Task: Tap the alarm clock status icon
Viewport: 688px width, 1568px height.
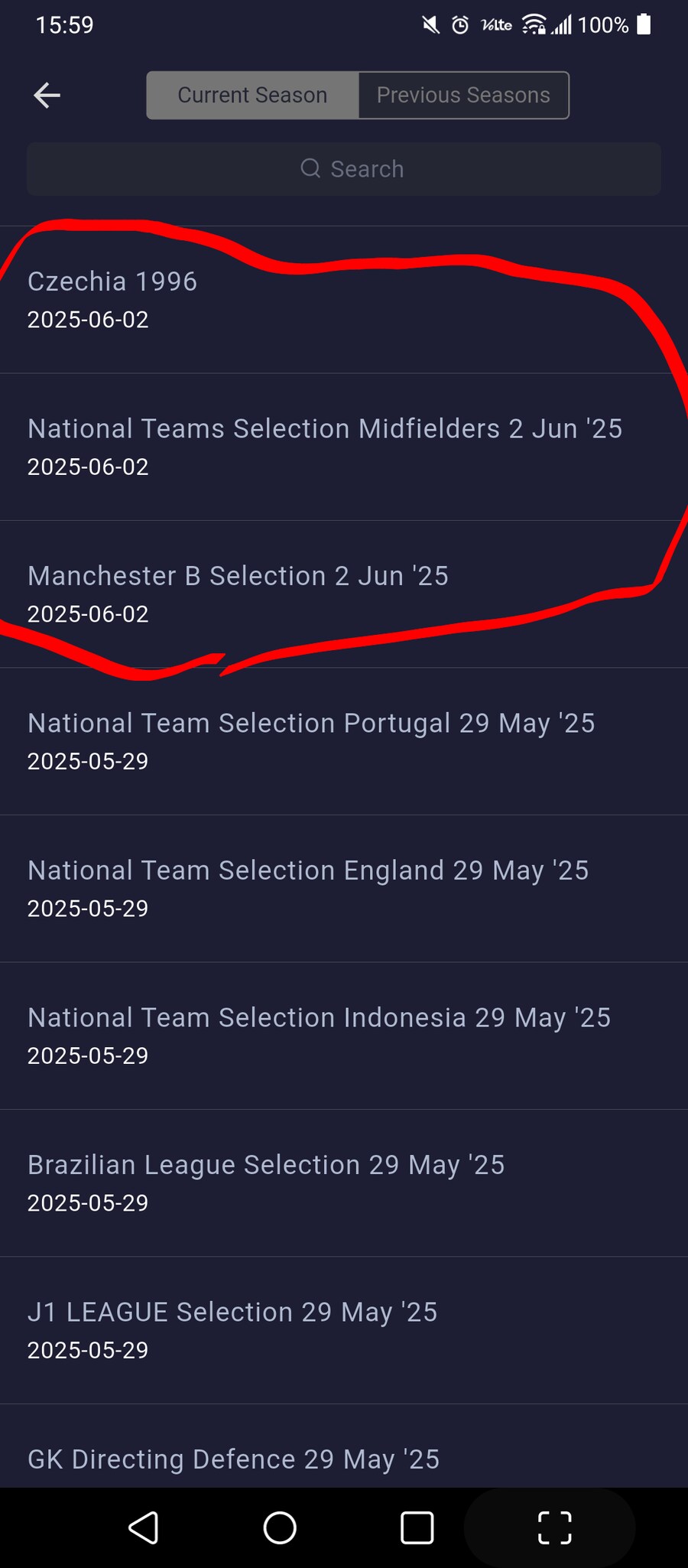Action: tap(460, 25)
